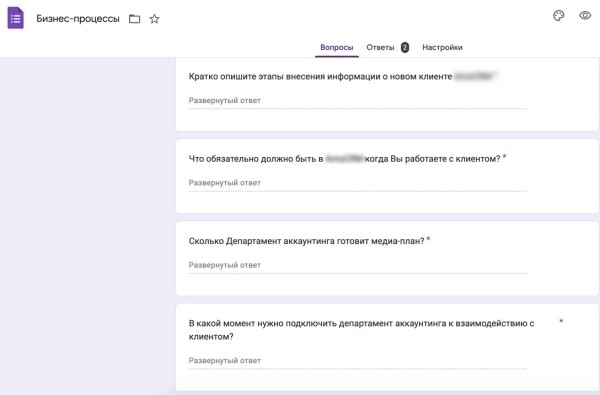Click the form title Бизнес-процессы
The image size is (600, 395).
(78, 19)
